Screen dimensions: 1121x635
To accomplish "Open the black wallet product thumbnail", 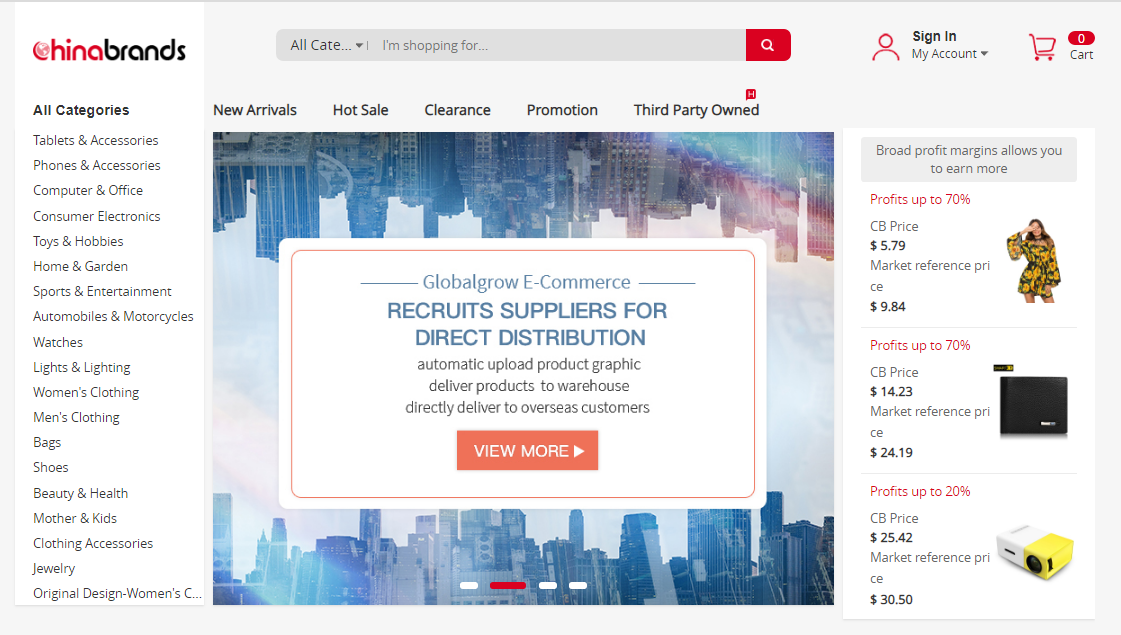I will [1033, 403].
